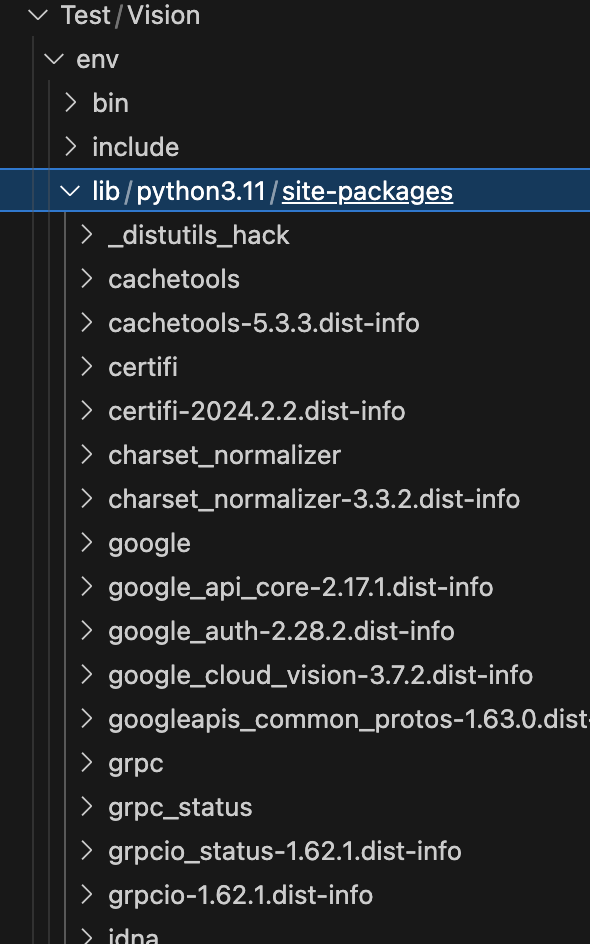
Task: Open the grpcio-1.62.1.dist-info folder
Action: tap(241, 894)
